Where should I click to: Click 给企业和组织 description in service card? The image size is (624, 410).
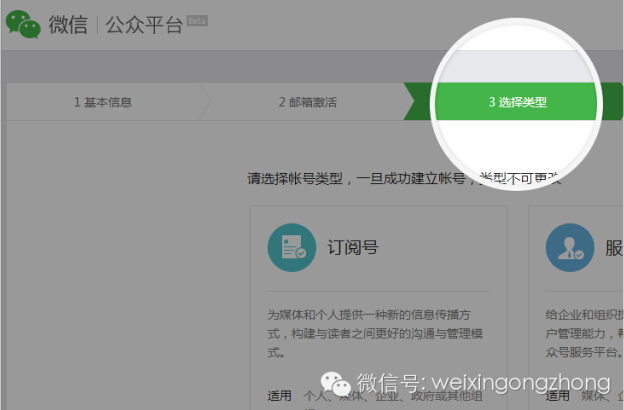[584, 334]
